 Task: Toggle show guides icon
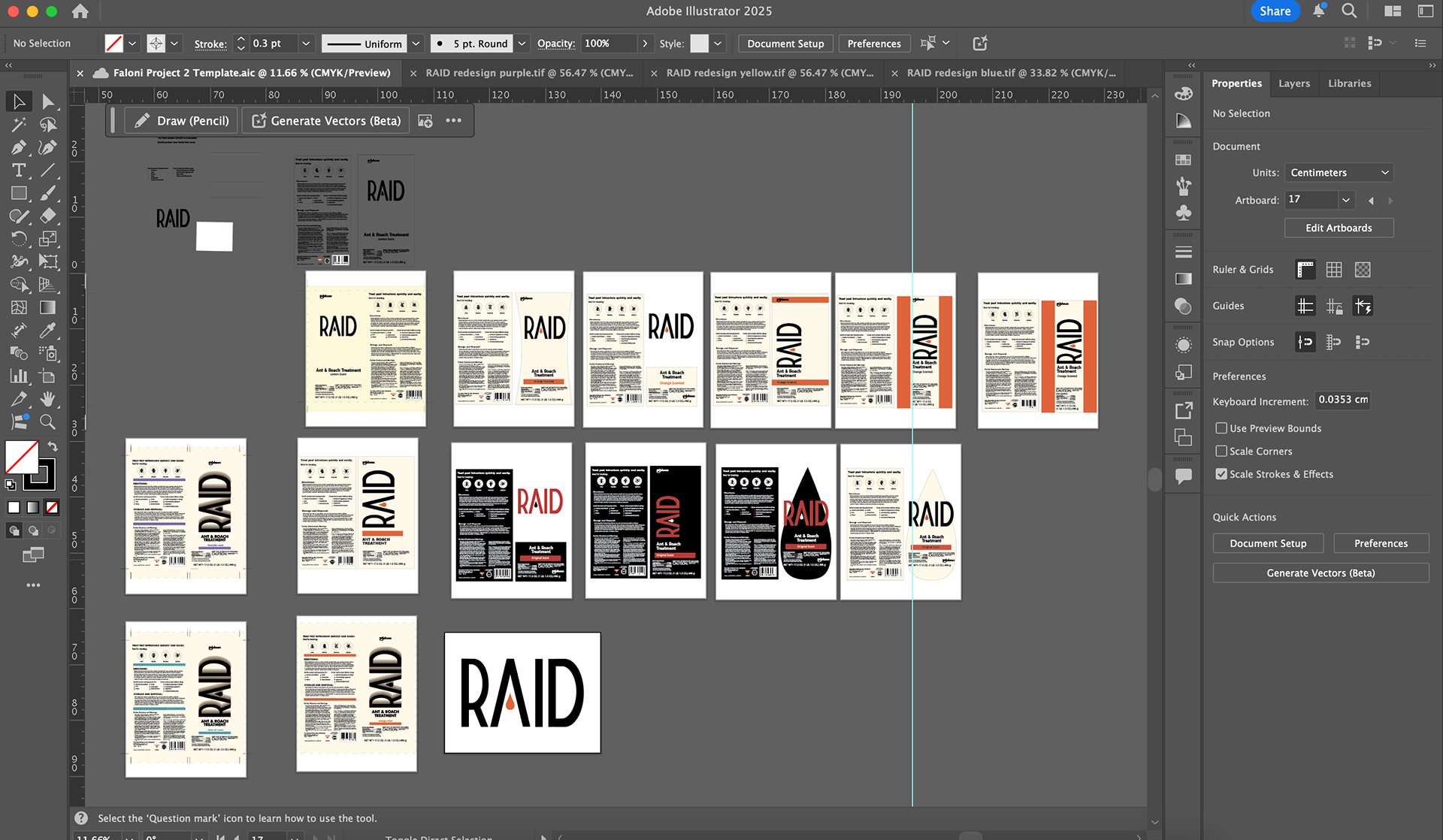click(1305, 306)
